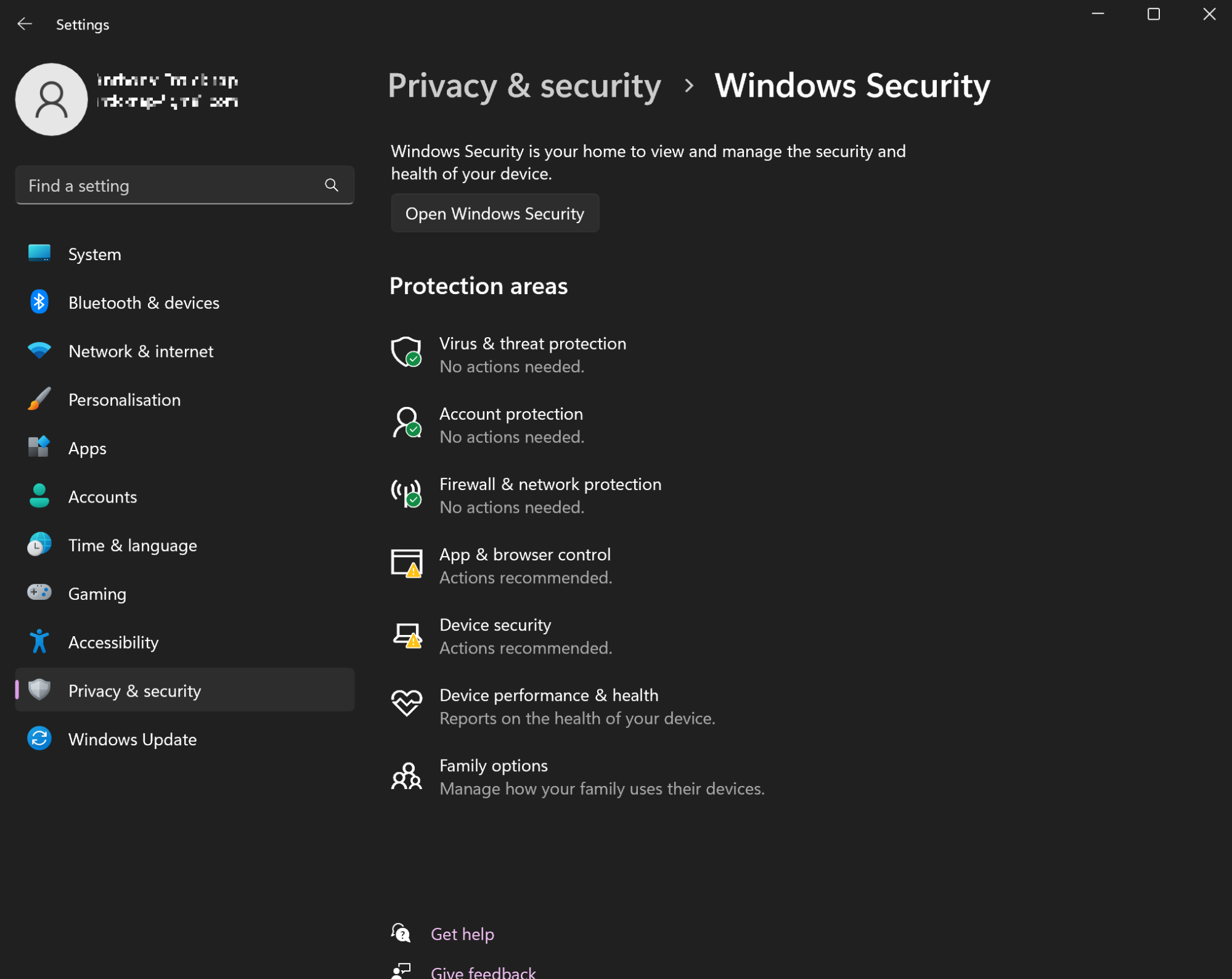Click the account name text
This screenshot has width=1232, height=979.
pos(168,80)
